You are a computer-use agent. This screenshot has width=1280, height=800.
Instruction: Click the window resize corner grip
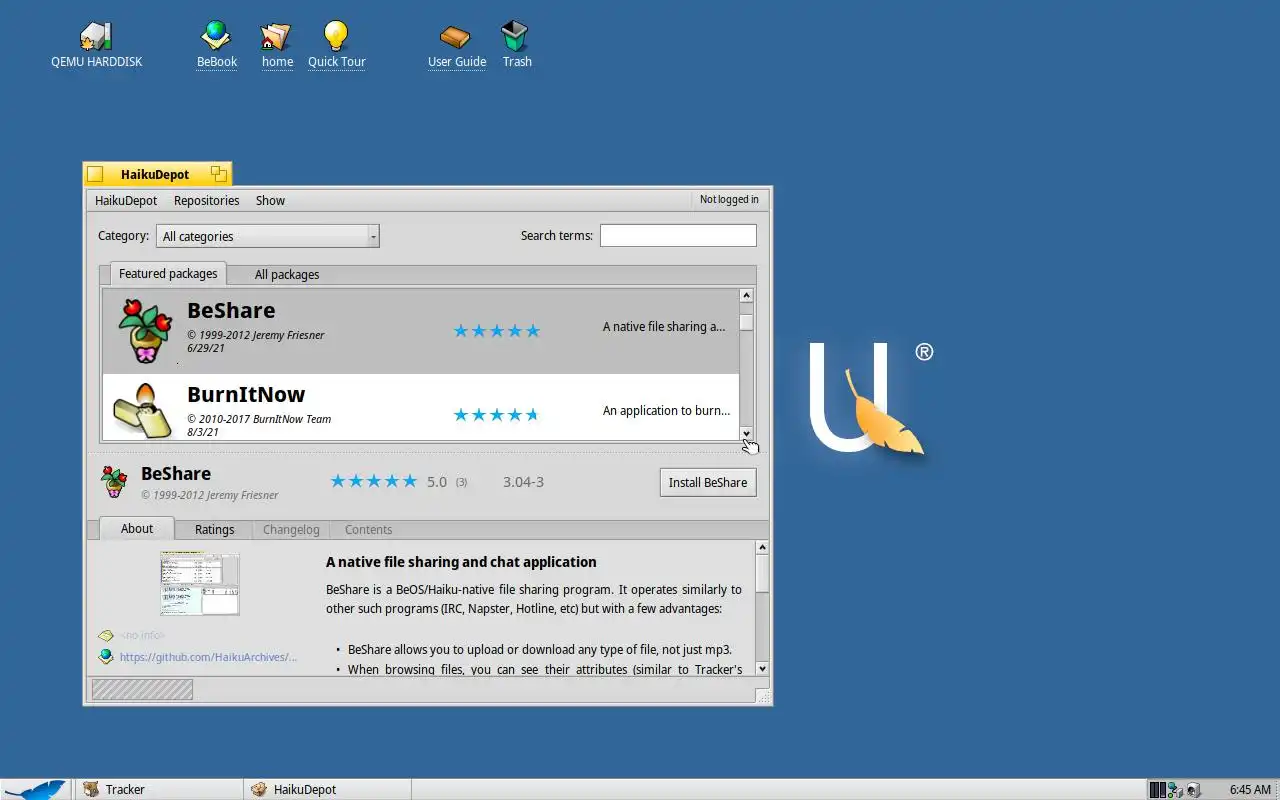tap(762, 696)
